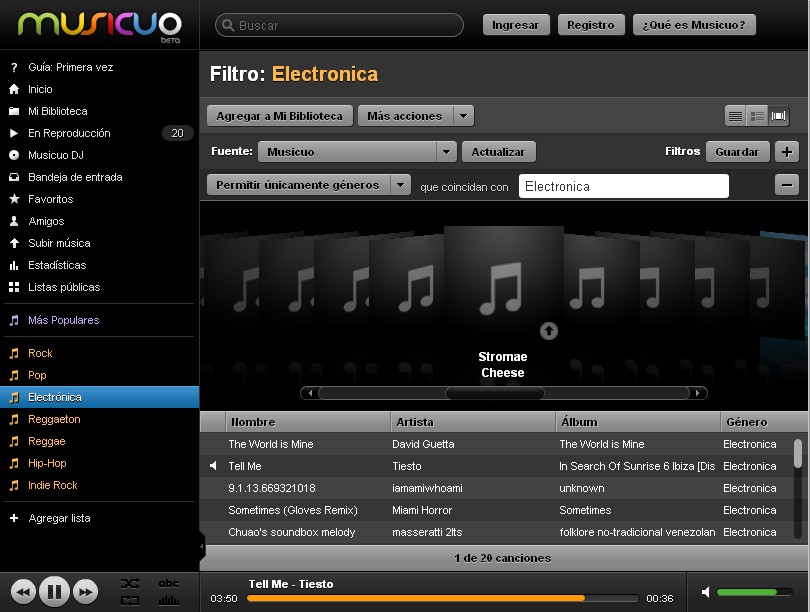The height and width of the screenshot is (612, 810).
Task: Click the plus icon beside Agregar lista
Action: pos(14,518)
